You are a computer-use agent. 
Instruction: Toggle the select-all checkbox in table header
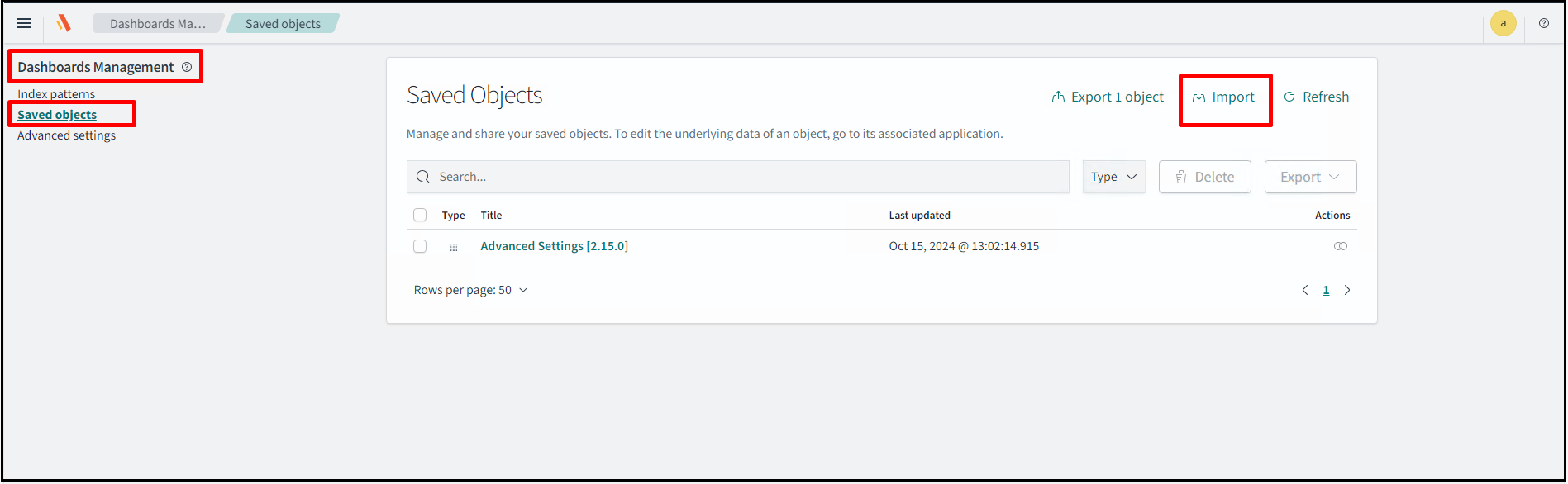coord(420,216)
